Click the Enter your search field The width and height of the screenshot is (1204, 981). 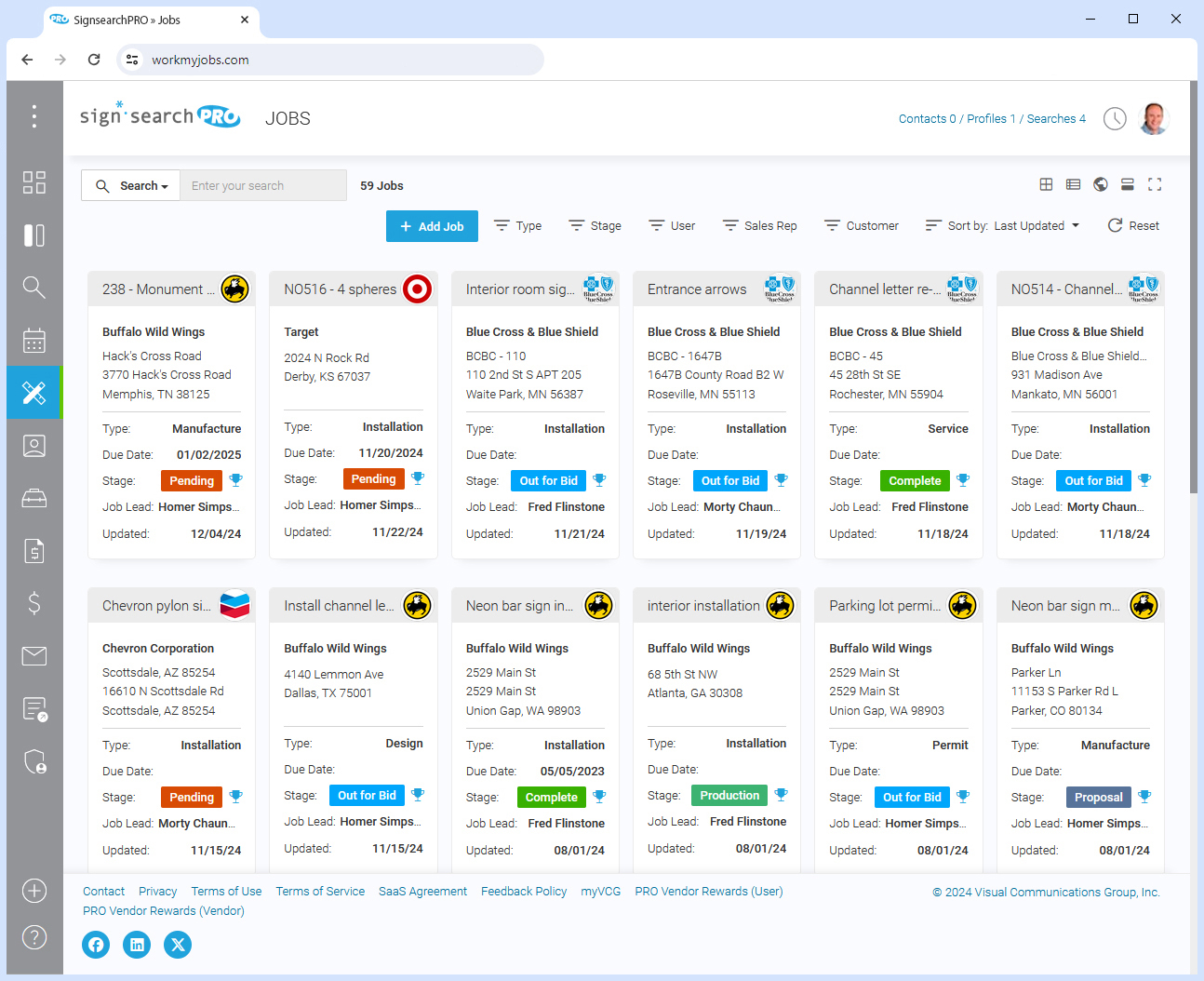(x=263, y=185)
